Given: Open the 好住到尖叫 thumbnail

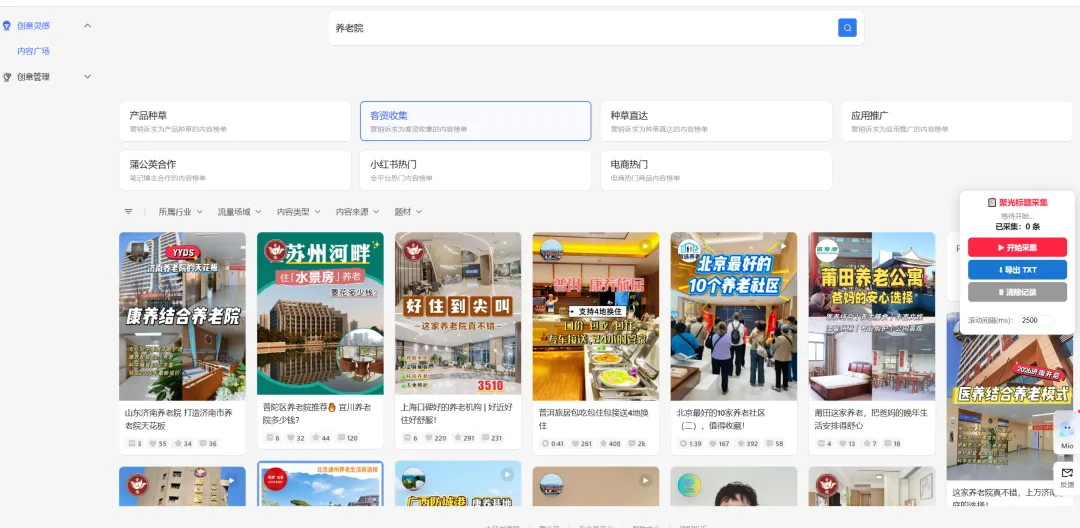Looking at the screenshot, I should [x=458, y=313].
